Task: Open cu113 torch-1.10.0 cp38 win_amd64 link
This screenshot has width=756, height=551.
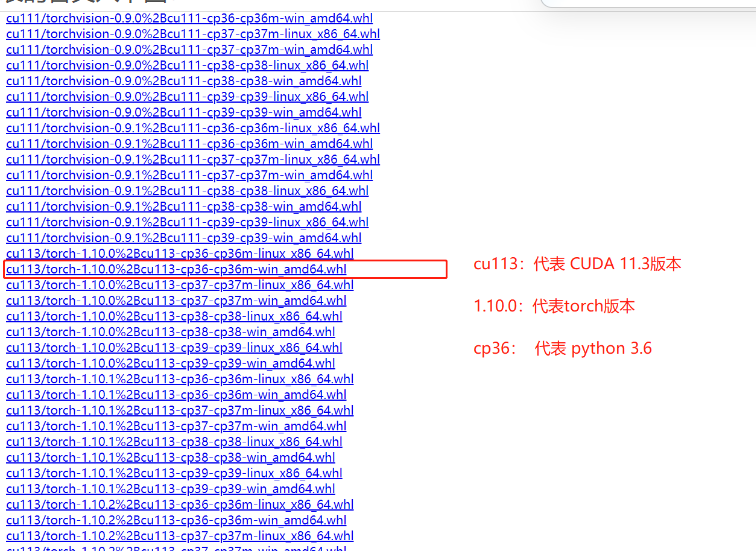Action: coord(171,332)
